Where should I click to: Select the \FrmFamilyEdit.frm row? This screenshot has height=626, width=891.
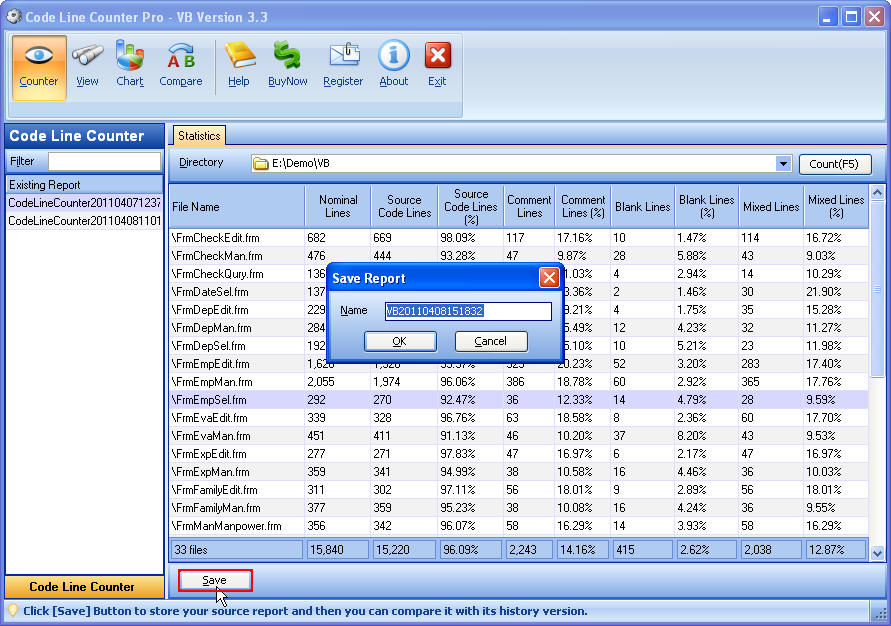coord(519,490)
